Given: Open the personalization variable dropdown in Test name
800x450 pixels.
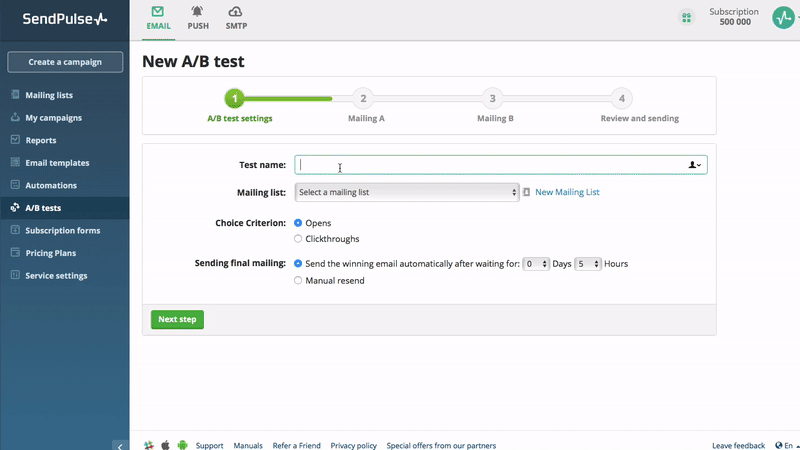Looking at the screenshot, I should 695,165.
